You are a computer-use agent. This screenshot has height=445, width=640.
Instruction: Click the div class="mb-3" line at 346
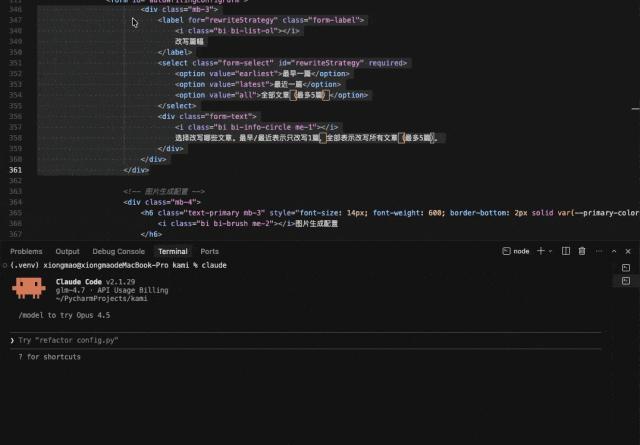(179, 9)
